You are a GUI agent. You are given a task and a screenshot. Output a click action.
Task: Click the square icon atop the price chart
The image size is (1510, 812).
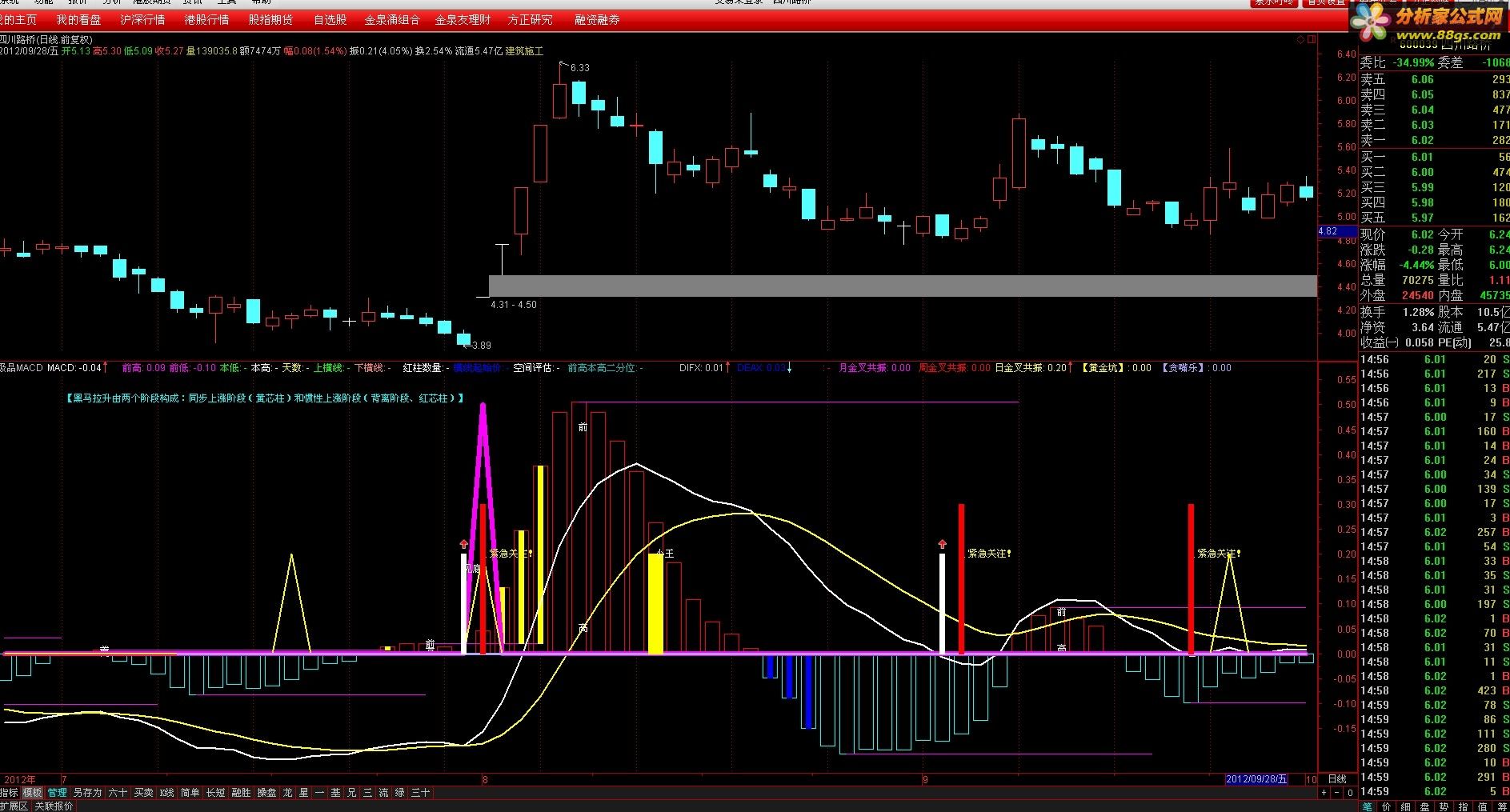tap(1310, 39)
